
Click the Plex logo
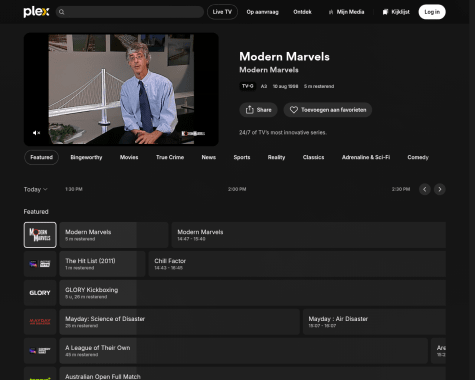[36, 12]
